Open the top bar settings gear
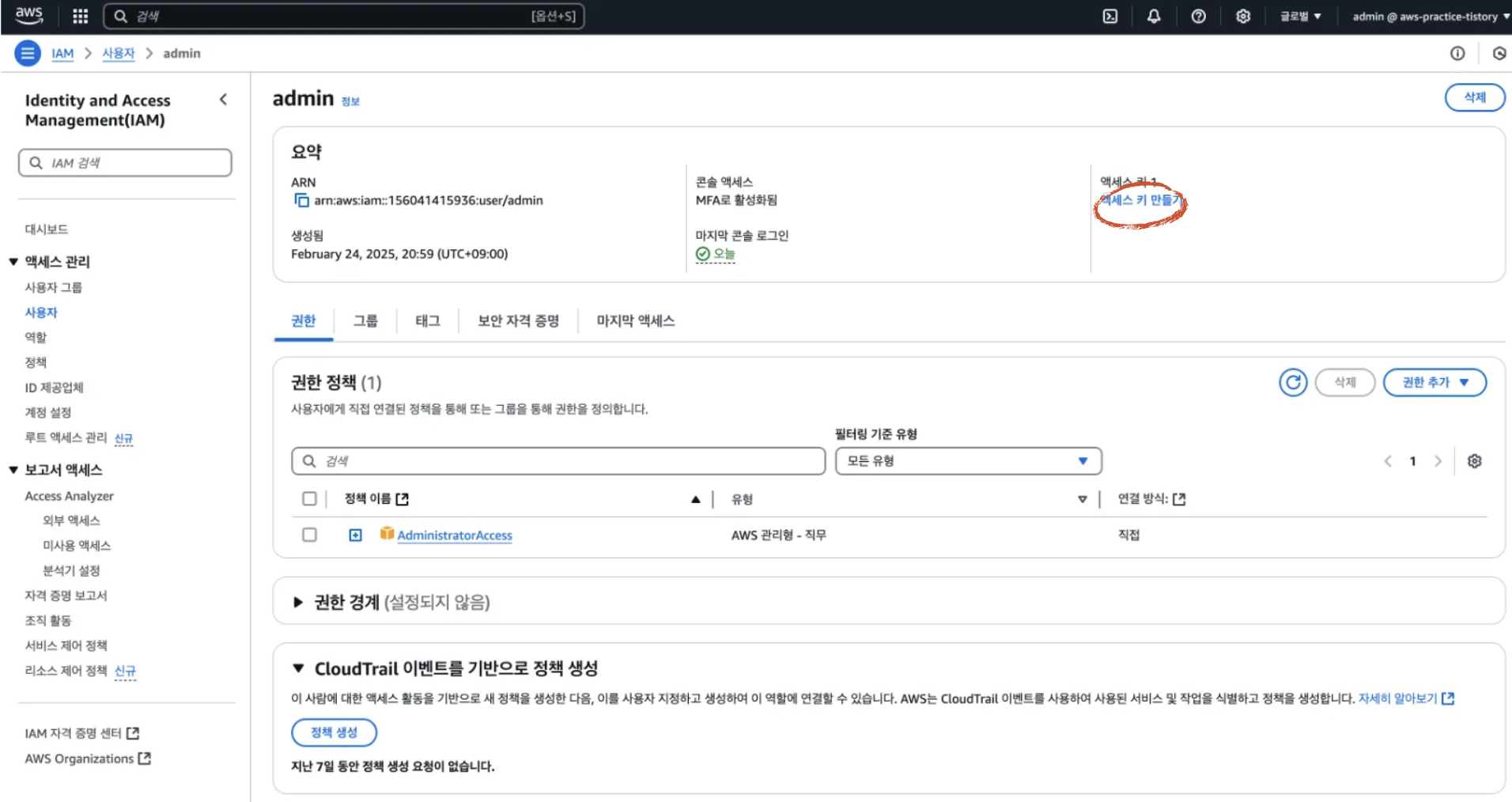 click(1243, 16)
